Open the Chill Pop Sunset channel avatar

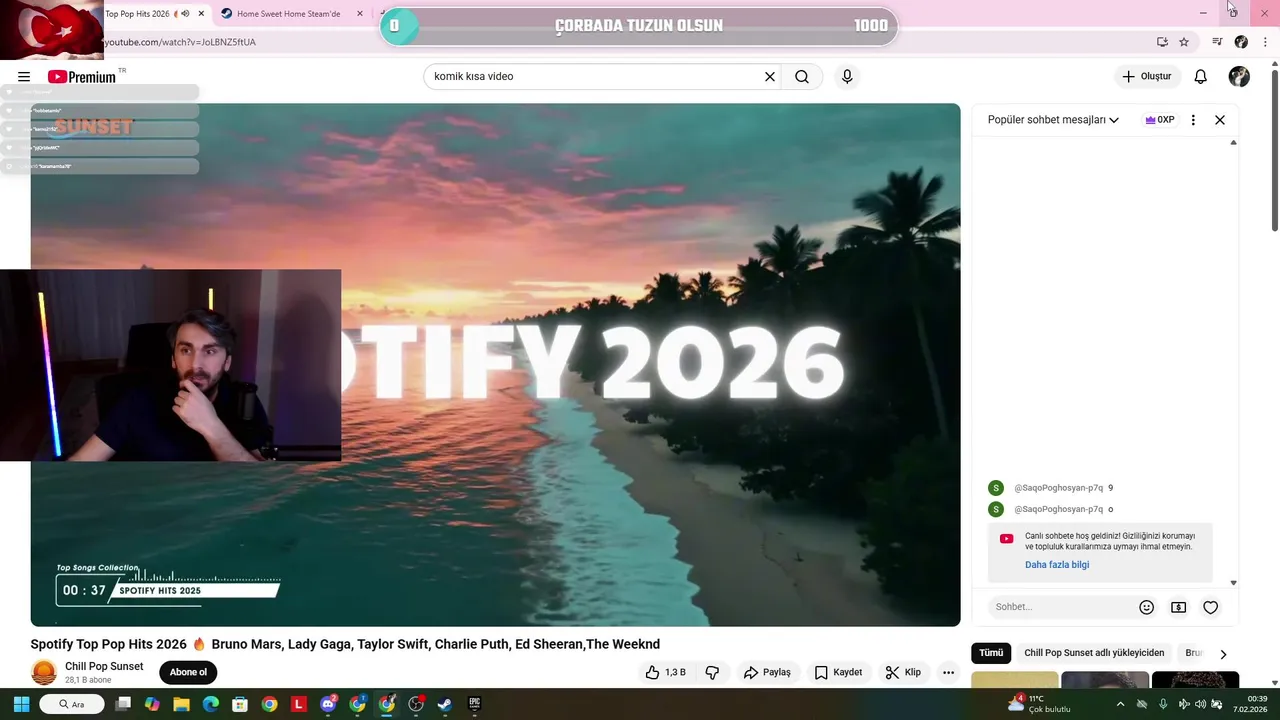click(x=44, y=672)
